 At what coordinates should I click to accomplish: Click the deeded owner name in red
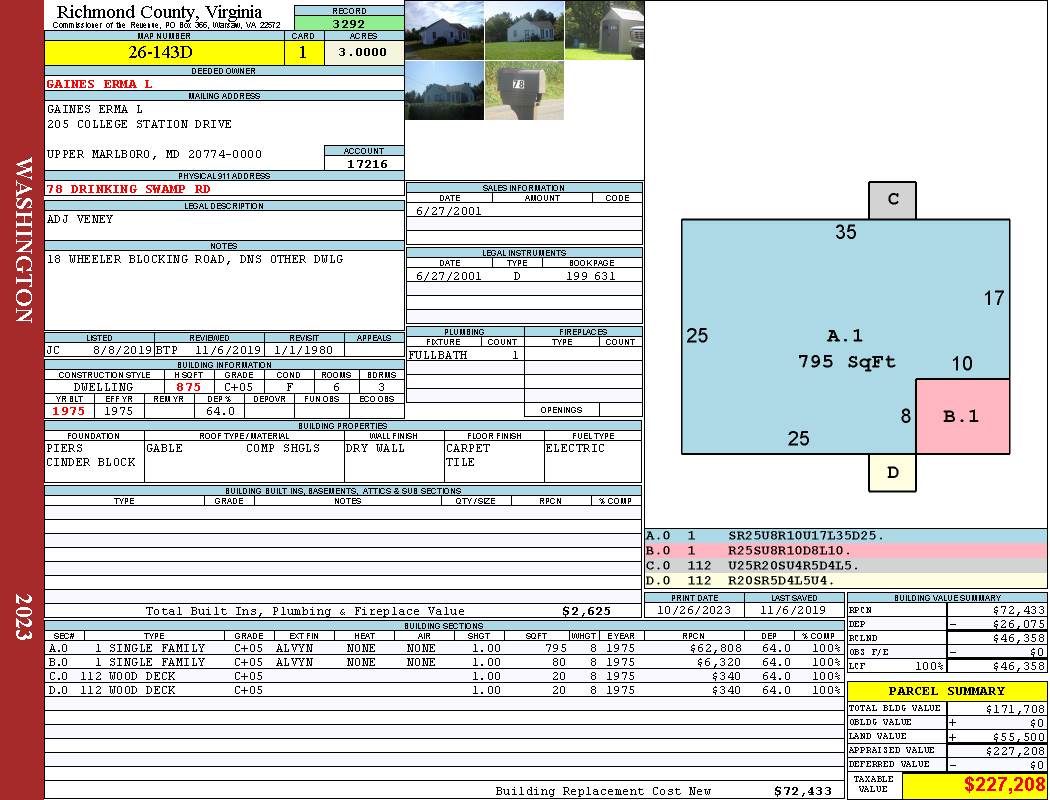pyautogui.click(x=100, y=84)
